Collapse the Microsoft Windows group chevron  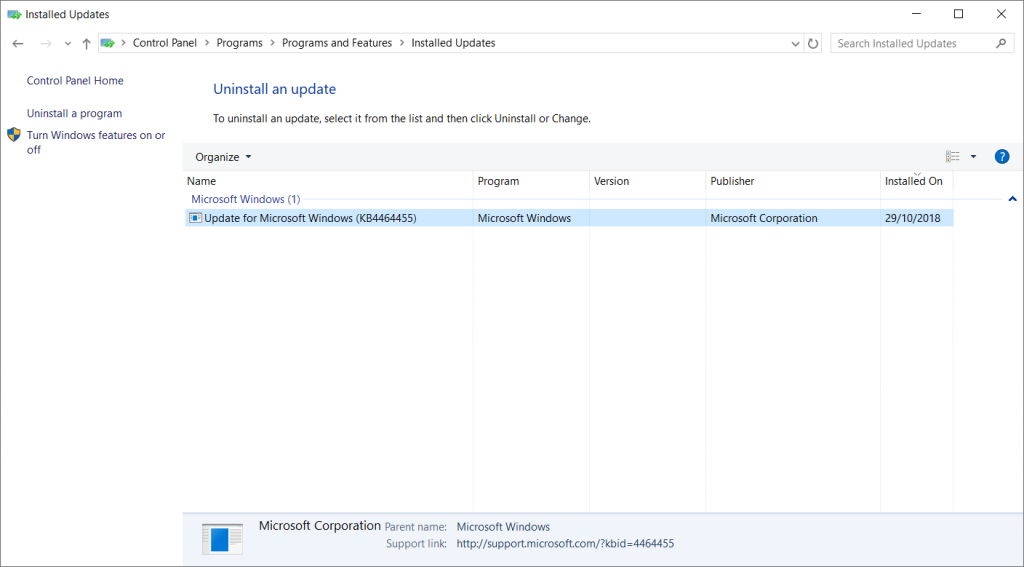point(1012,199)
